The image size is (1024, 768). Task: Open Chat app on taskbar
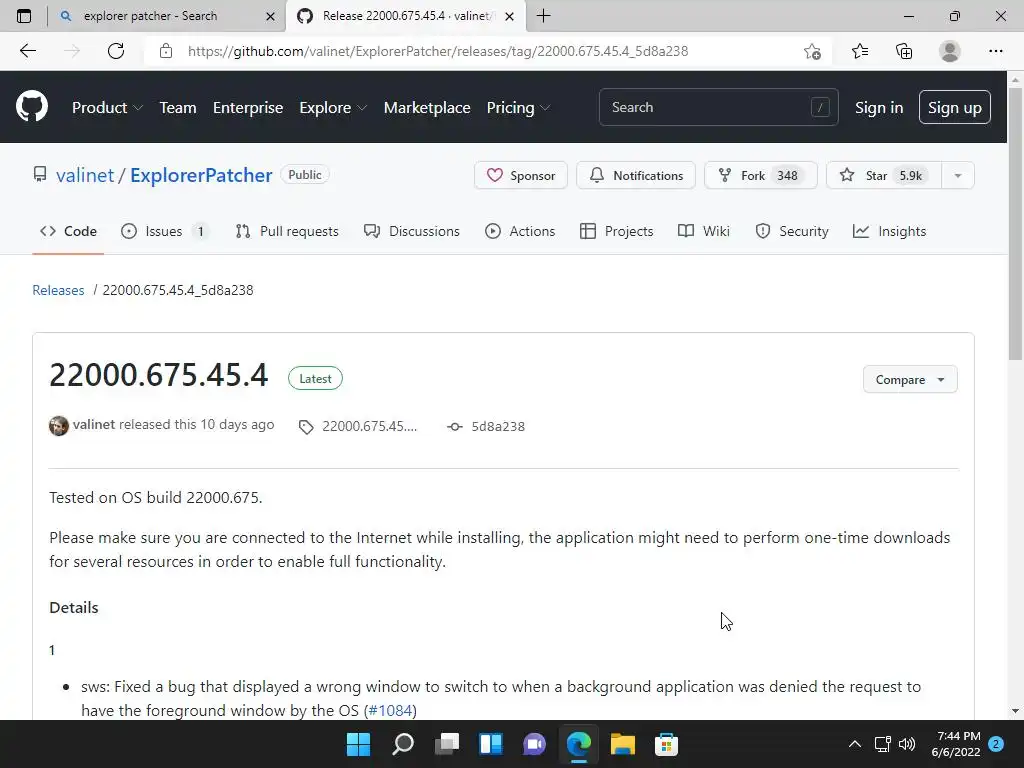[535, 744]
